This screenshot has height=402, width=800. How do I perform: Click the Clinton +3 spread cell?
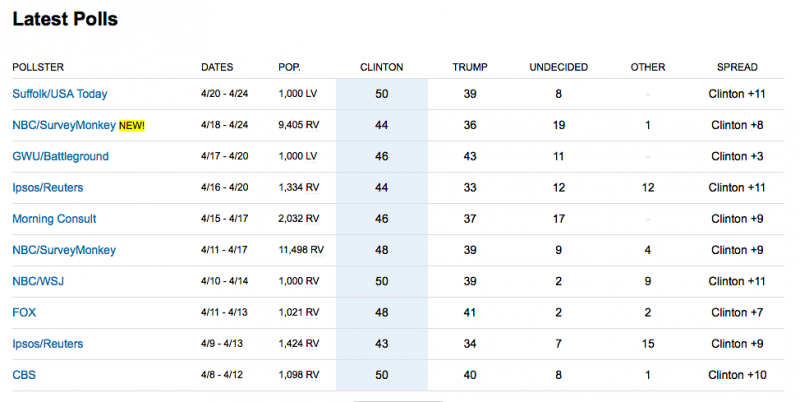737,157
